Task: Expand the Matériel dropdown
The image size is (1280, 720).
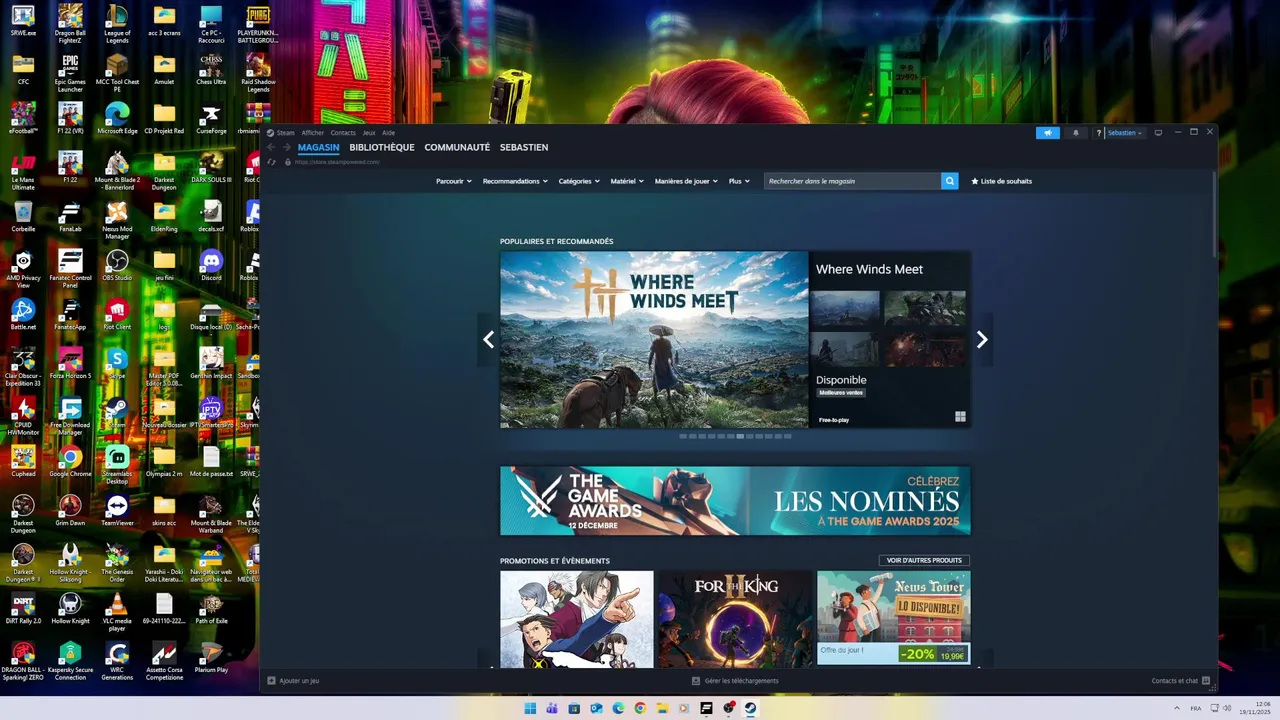Action: click(x=627, y=181)
